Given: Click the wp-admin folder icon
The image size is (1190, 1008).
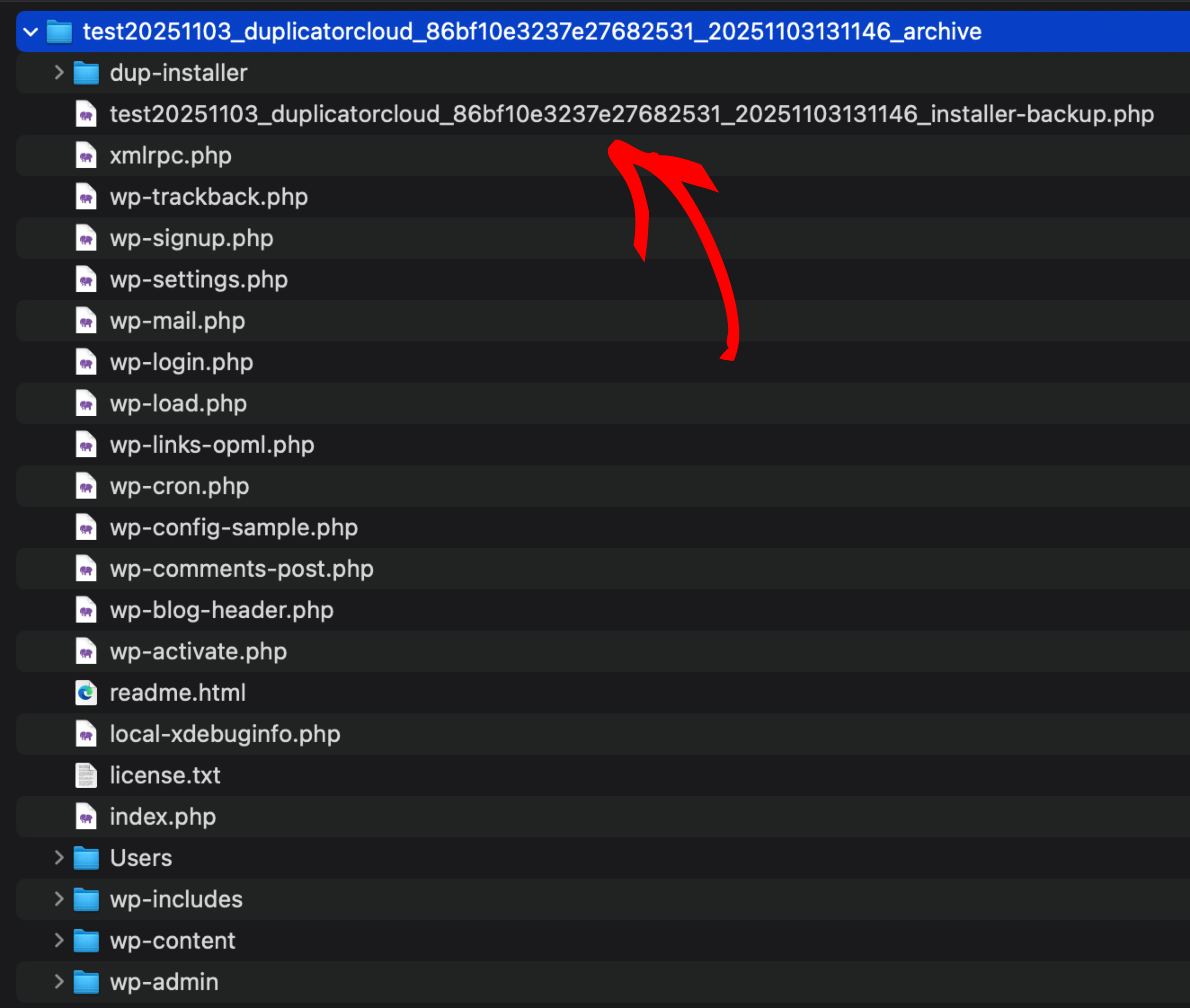Looking at the screenshot, I should click(x=86, y=982).
